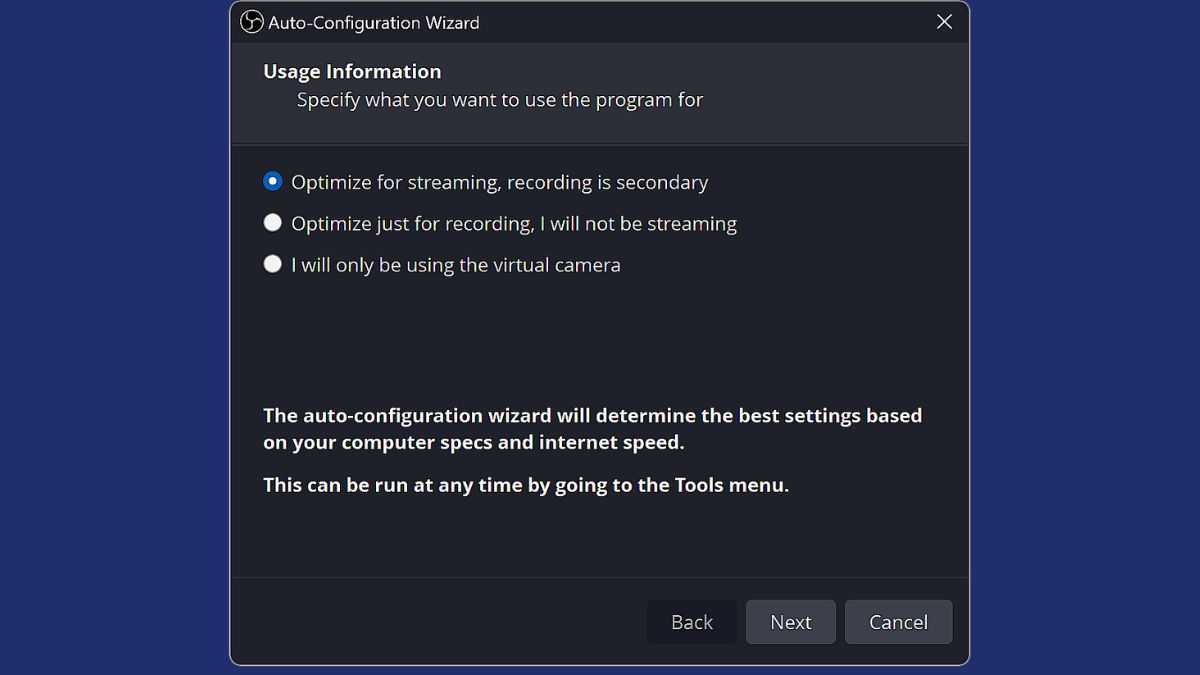1200x675 pixels.
Task: Click the 'I will only be using the virtual camera' label
Action: coord(456,265)
